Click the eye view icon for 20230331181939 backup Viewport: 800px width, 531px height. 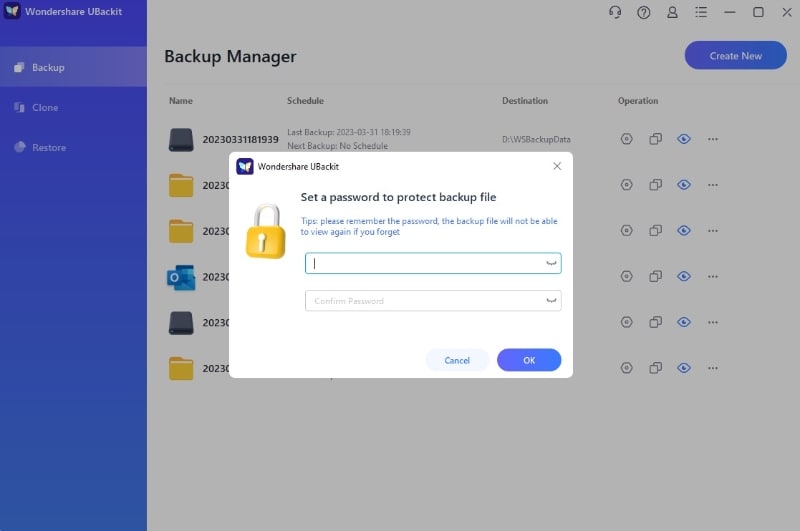[684, 139]
